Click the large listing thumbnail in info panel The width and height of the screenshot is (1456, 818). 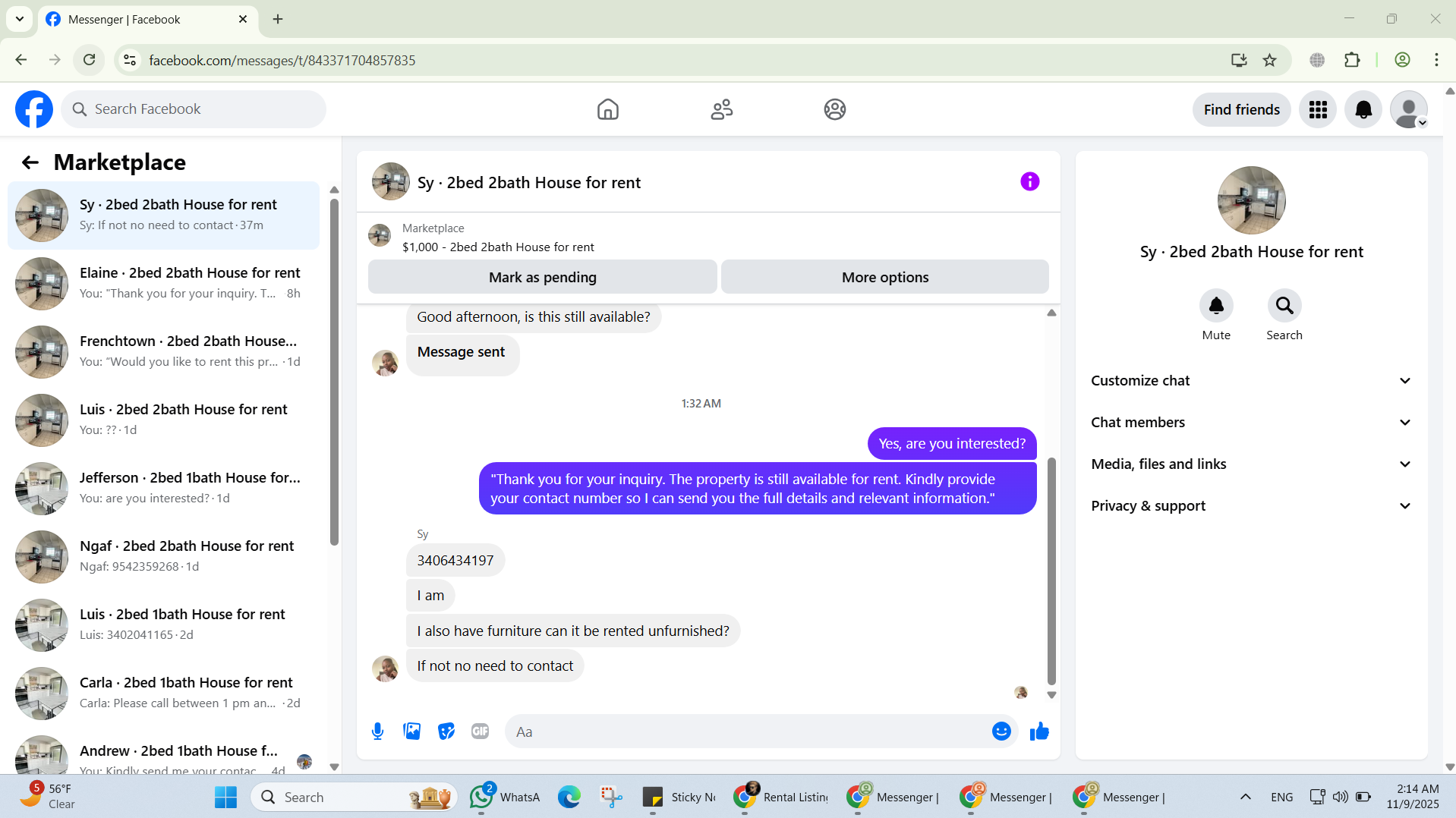click(x=1251, y=200)
